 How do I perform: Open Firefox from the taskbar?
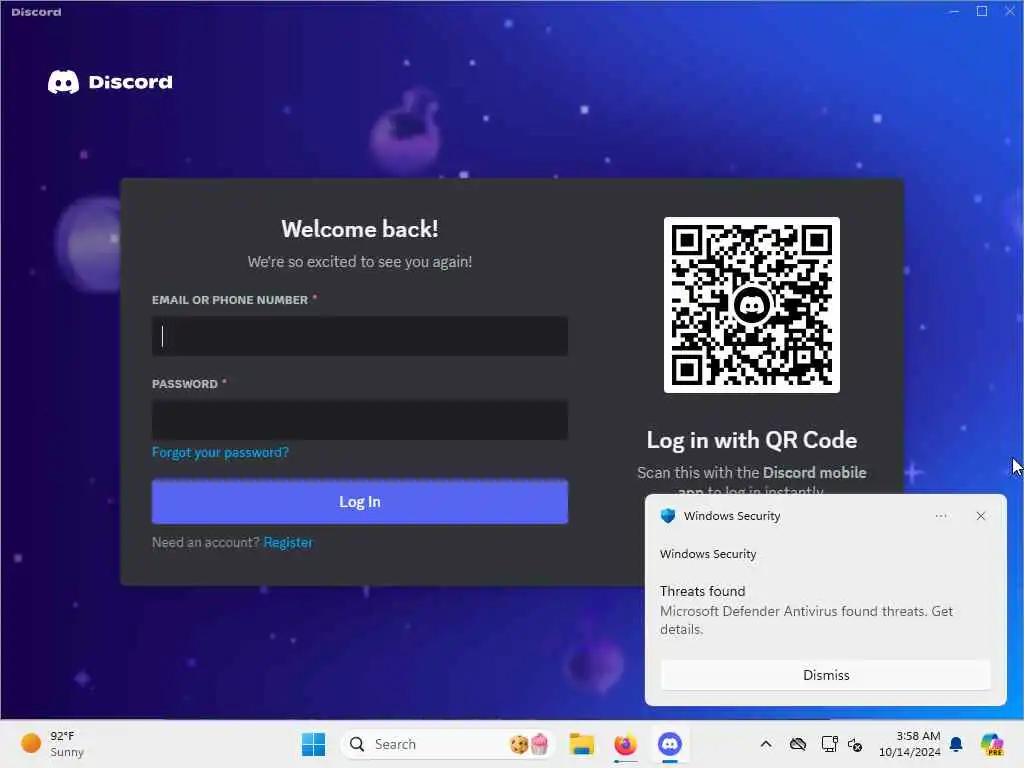click(x=625, y=744)
